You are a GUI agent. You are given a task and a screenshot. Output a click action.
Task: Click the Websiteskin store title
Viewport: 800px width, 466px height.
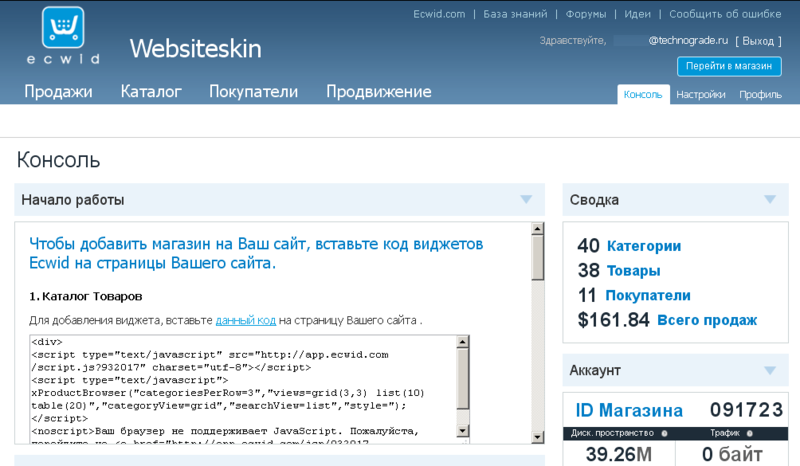point(195,48)
